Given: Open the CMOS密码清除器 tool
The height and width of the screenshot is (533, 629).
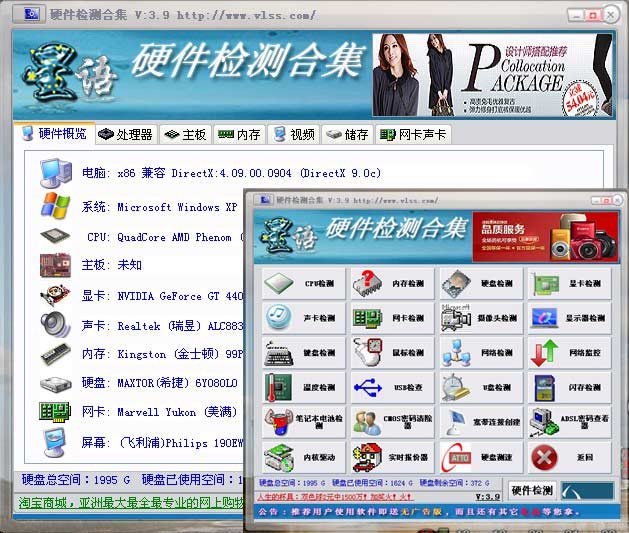Looking at the screenshot, I should [392, 422].
